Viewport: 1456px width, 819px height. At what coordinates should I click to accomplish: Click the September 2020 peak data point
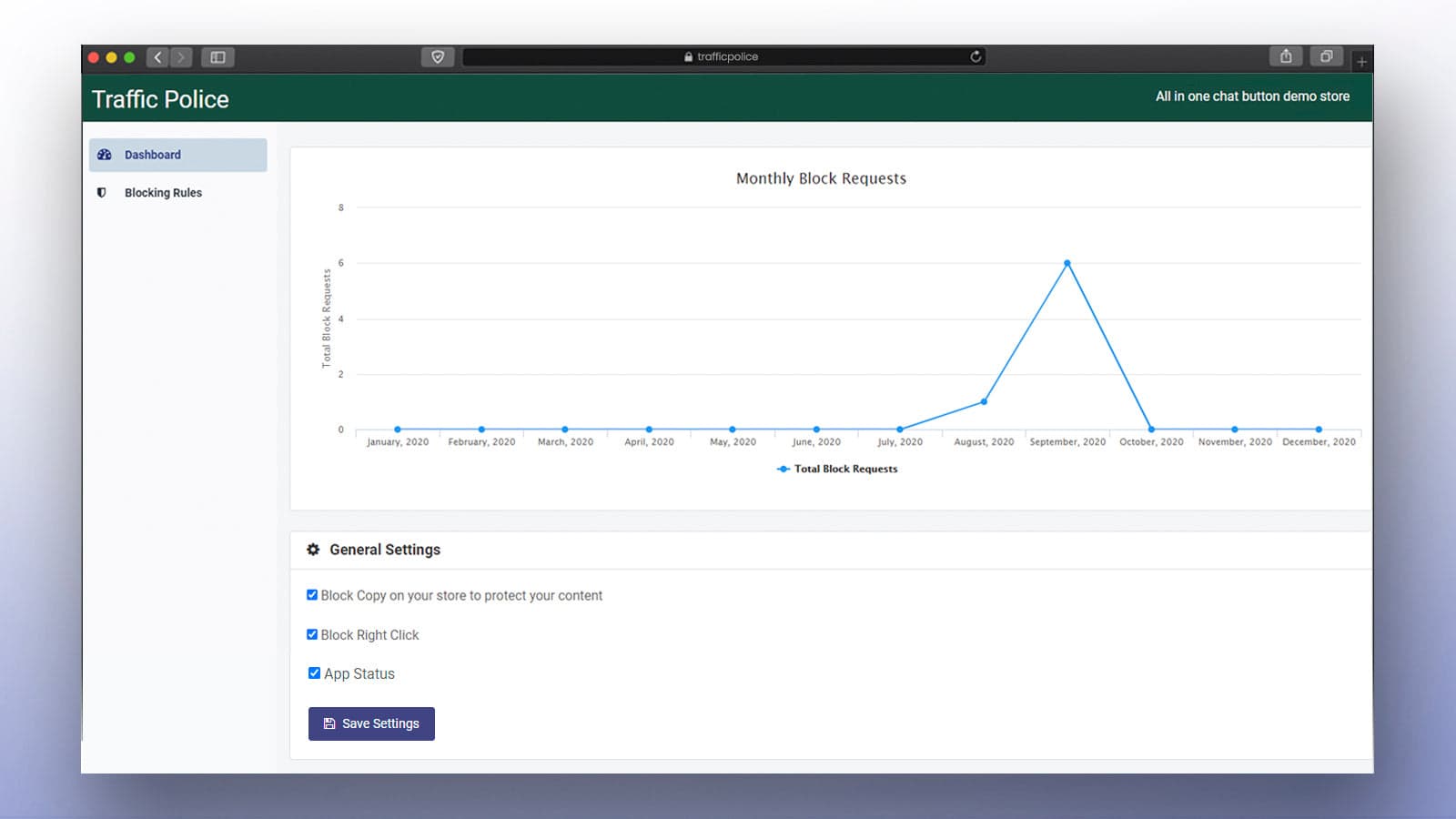[x=1067, y=264]
